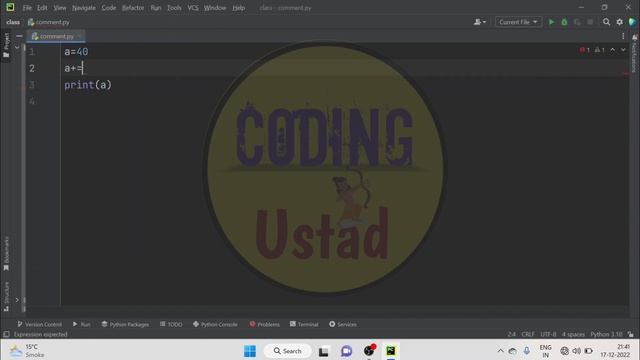Open the Services tool window
The width and height of the screenshot is (640, 360).
click(343, 324)
